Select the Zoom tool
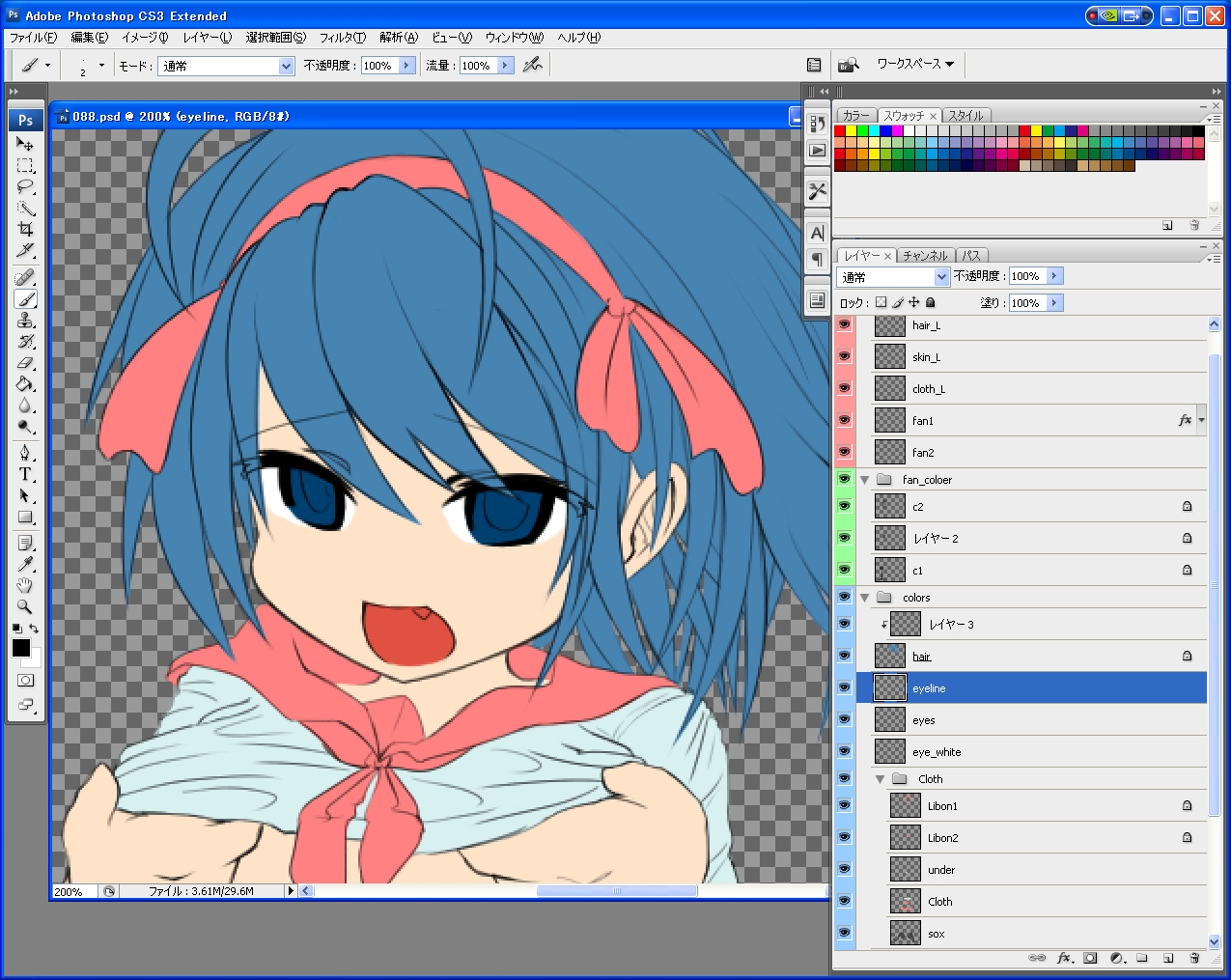Viewport: 1231px width, 980px height. coord(25,607)
